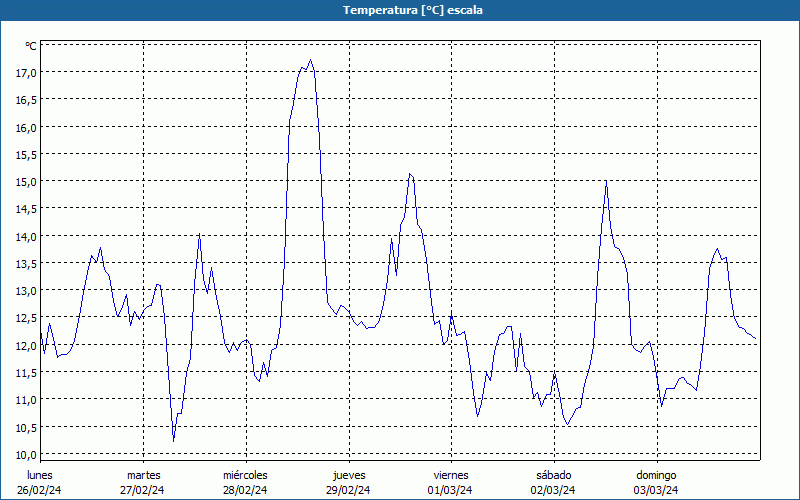Click the 26/02/24 date label
Screen dimensions: 800x500
[39, 490]
